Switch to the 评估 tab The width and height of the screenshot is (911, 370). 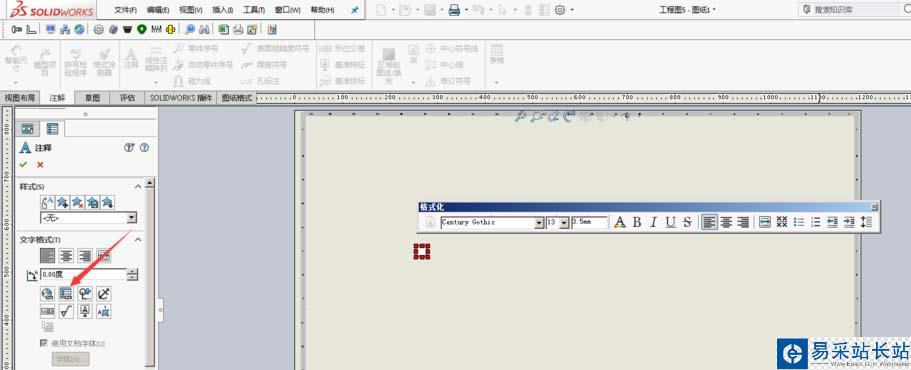pos(128,98)
